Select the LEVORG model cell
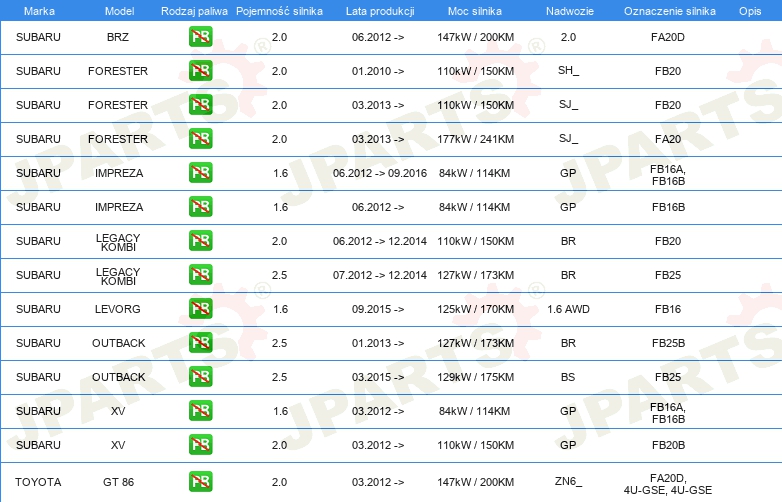 coord(118,309)
